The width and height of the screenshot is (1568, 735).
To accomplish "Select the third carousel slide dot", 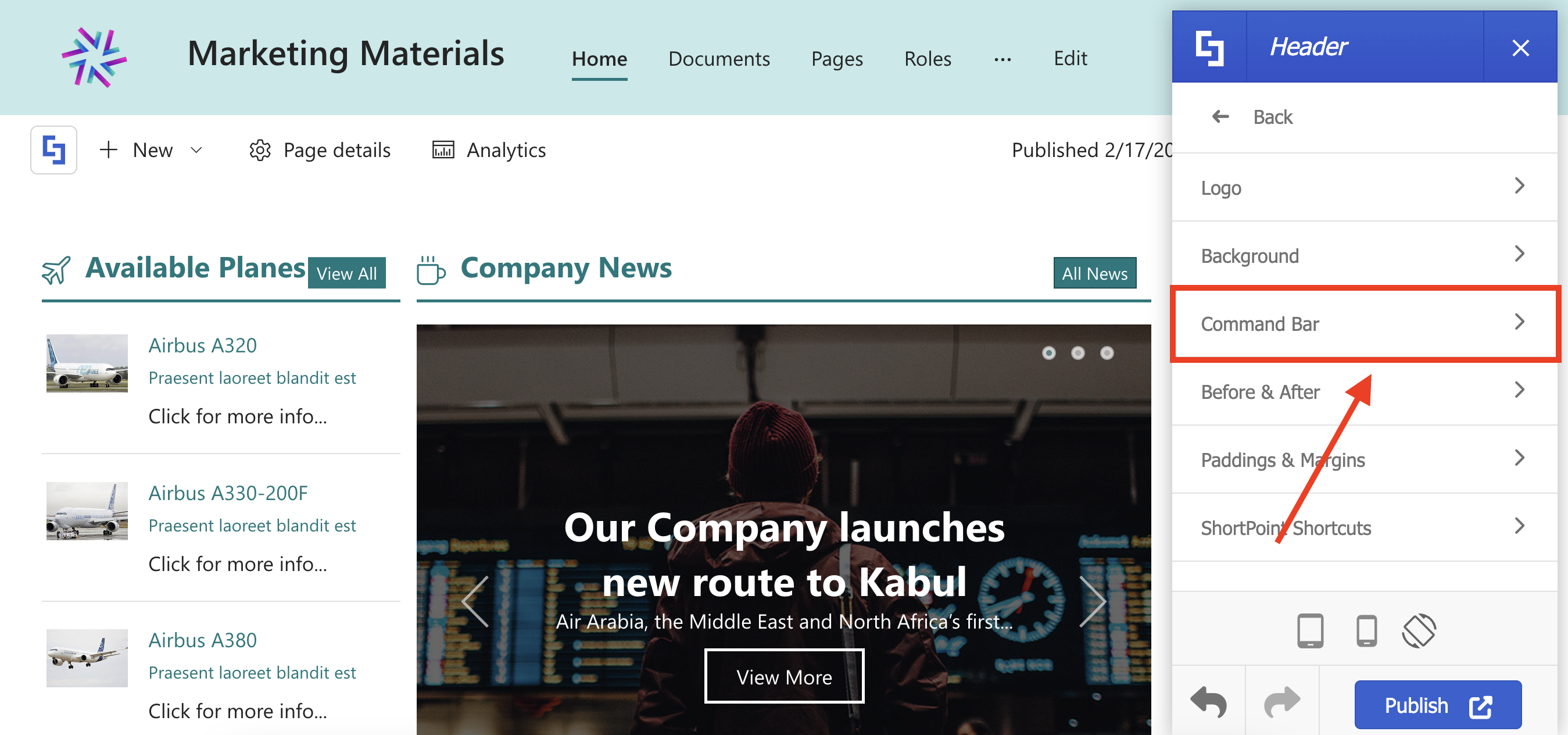I will point(1107,353).
